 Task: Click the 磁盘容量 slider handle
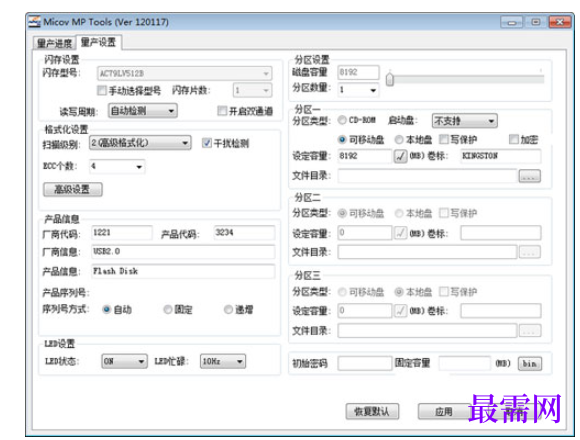click(x=390, y=79)
